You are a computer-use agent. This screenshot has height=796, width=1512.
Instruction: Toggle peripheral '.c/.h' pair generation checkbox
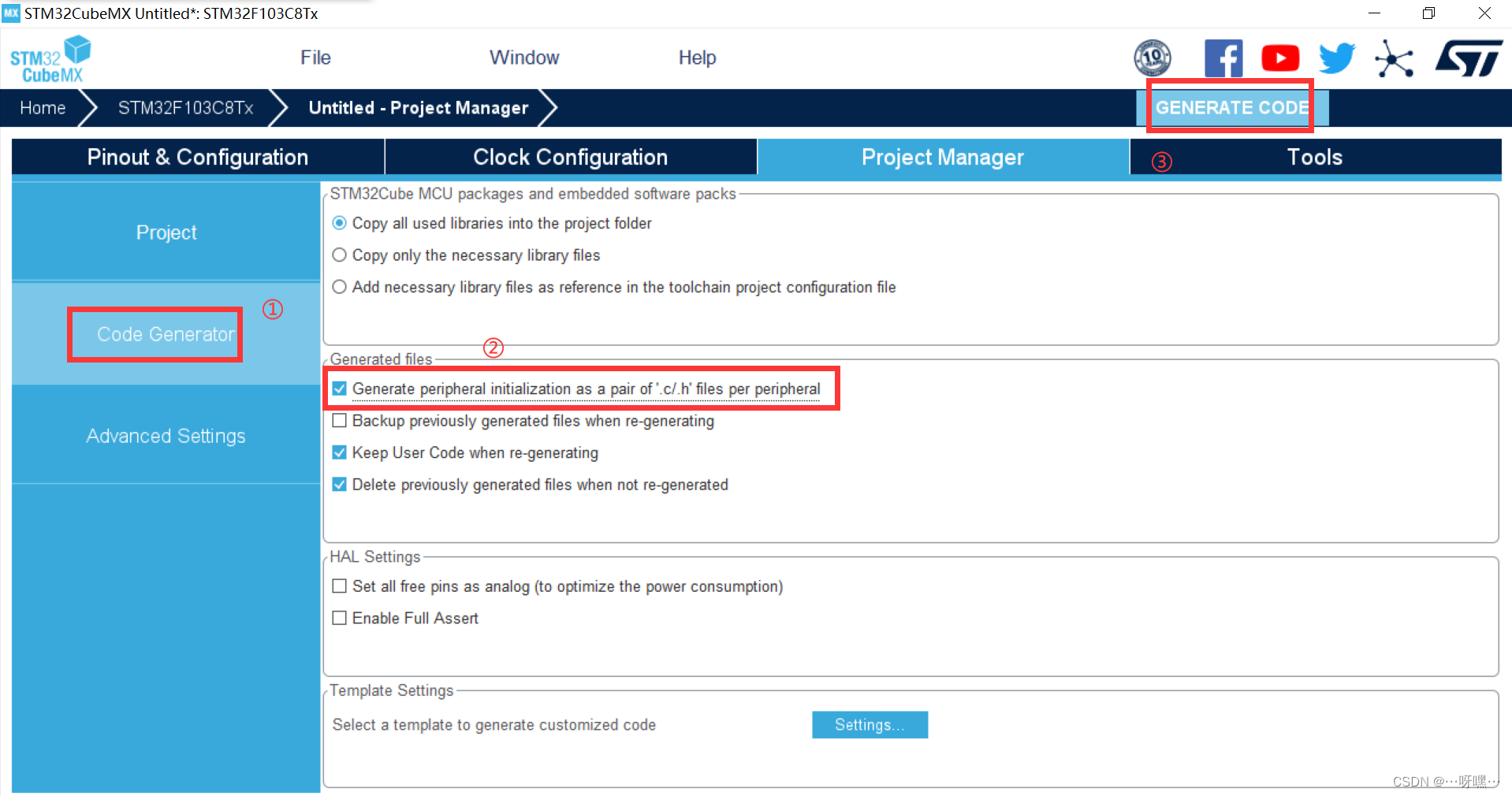(x=340, y=389)
